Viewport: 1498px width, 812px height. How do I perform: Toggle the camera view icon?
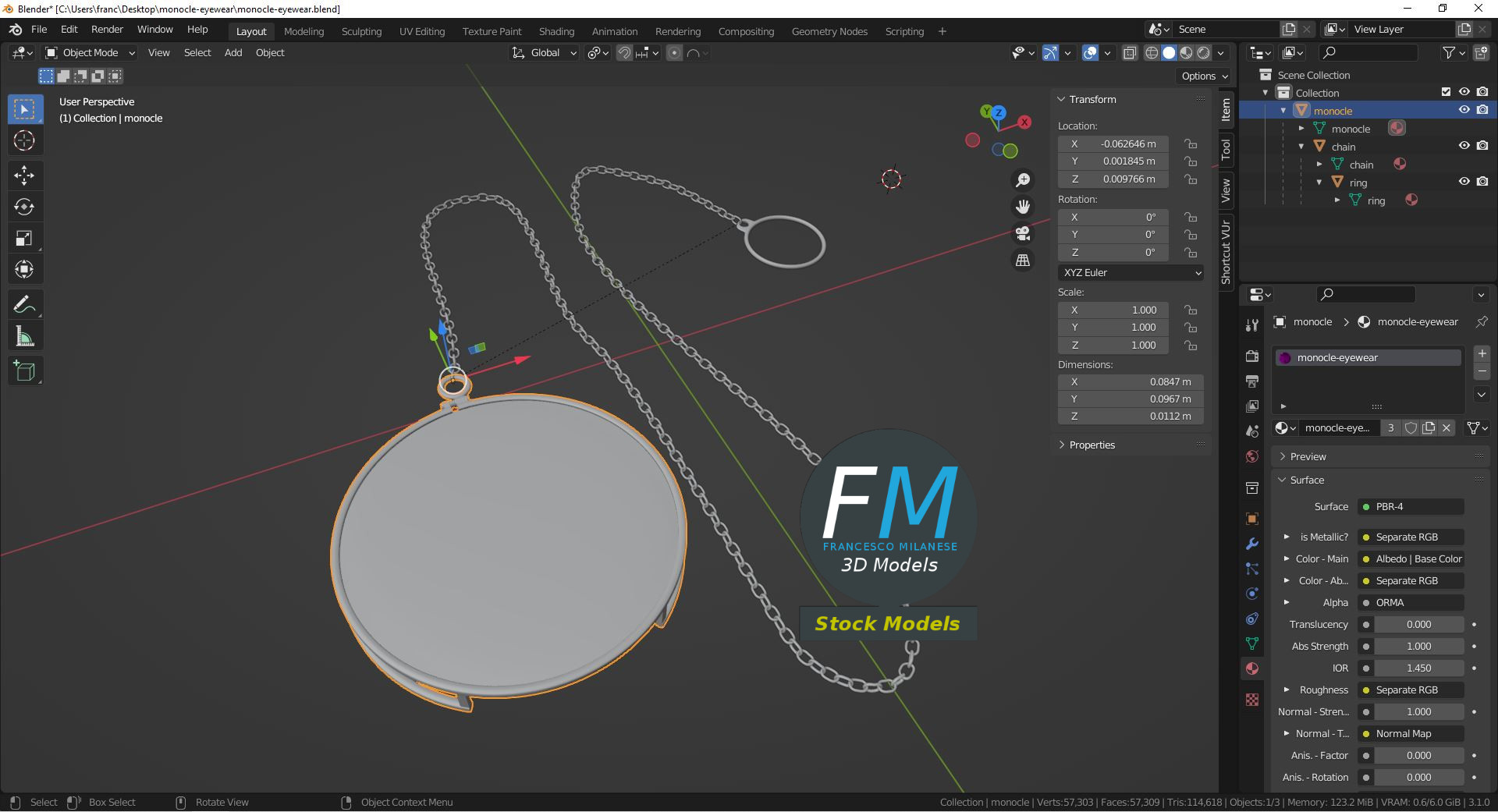coord(1023,233)
